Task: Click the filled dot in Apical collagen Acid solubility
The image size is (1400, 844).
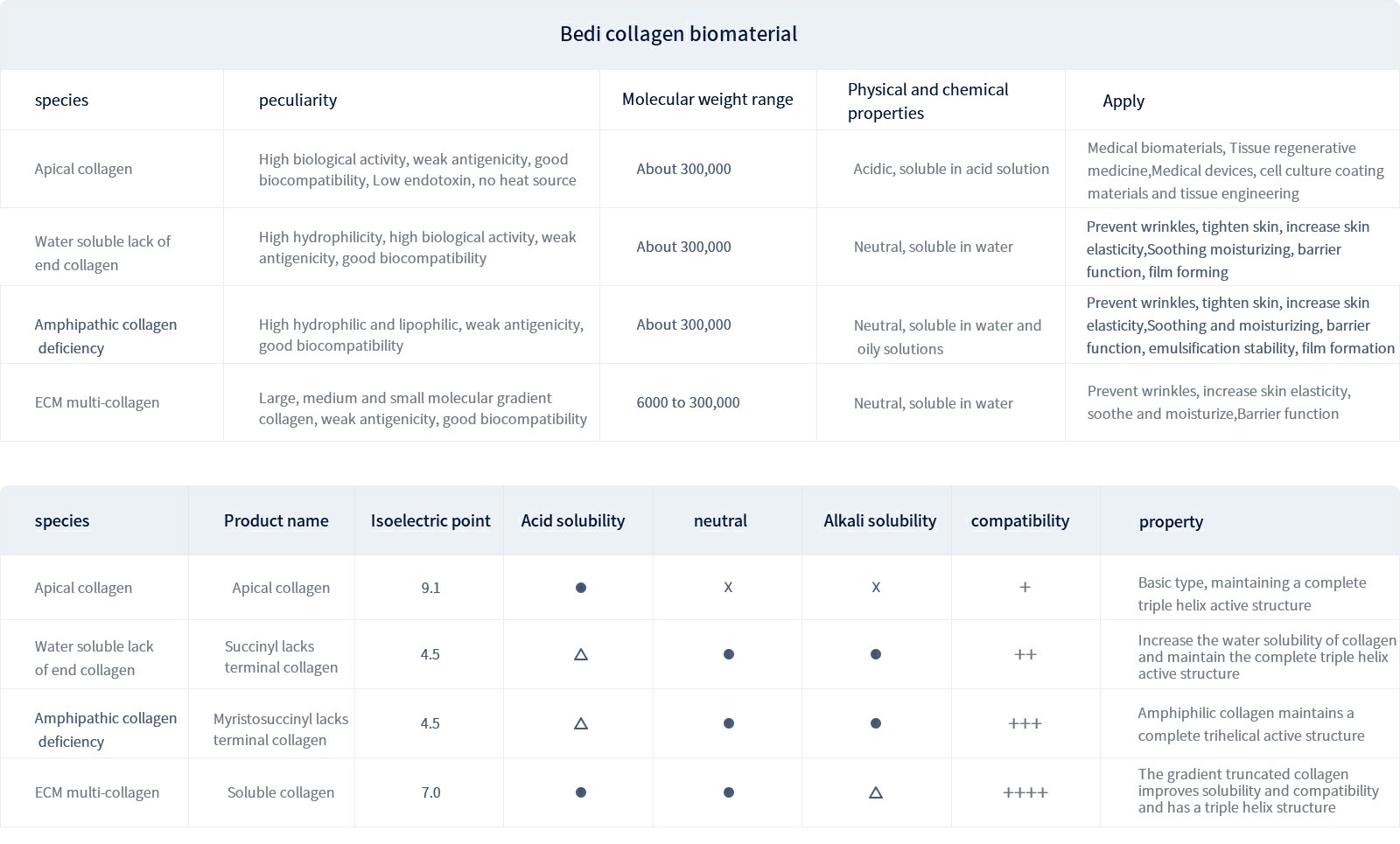Action: coord(580,588)
